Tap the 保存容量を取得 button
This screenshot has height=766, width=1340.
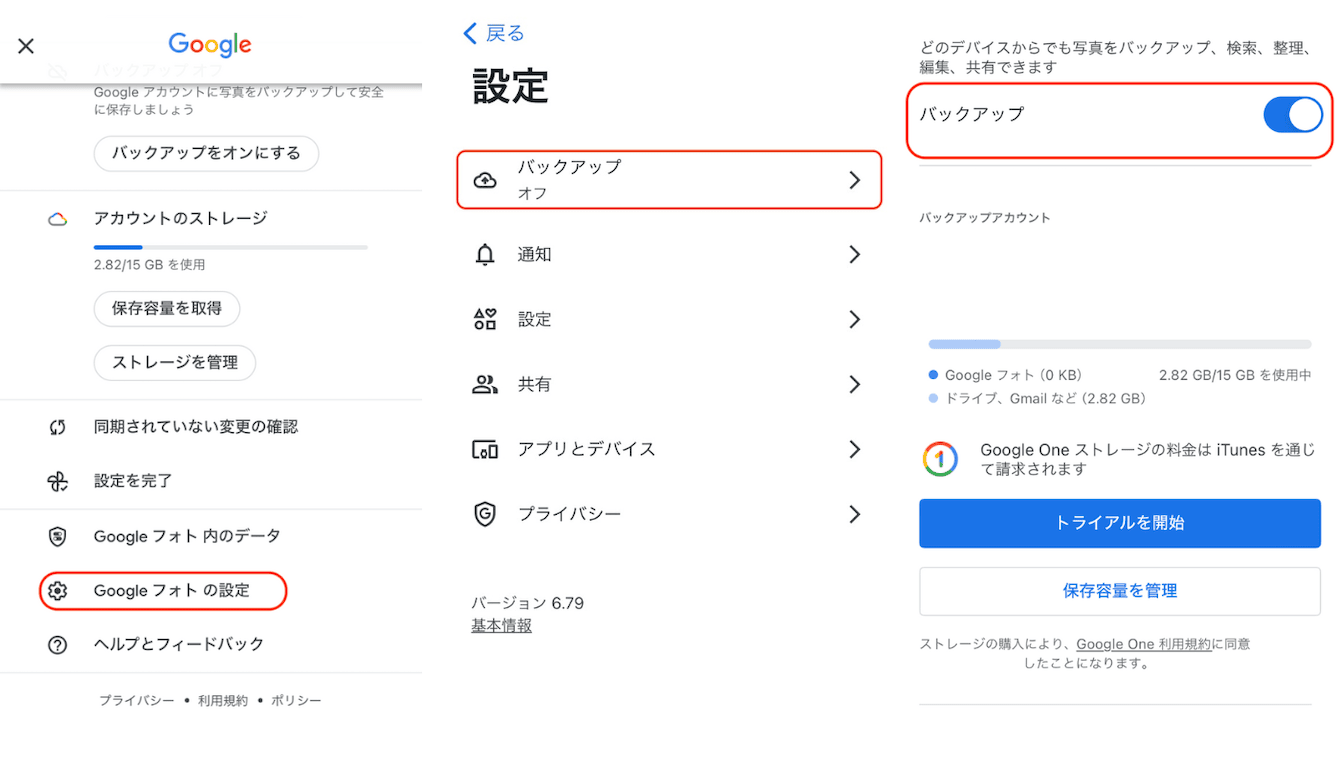point(167,309)
